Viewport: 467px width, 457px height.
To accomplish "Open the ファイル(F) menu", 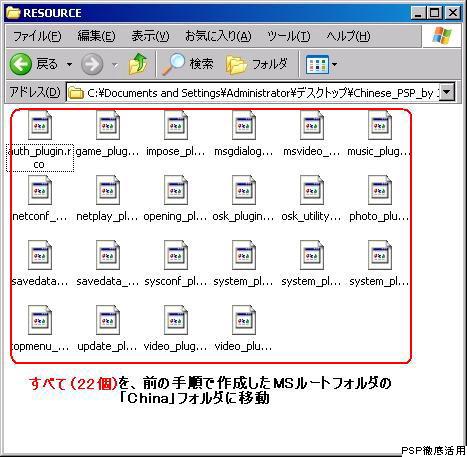I will click(37, 36).
